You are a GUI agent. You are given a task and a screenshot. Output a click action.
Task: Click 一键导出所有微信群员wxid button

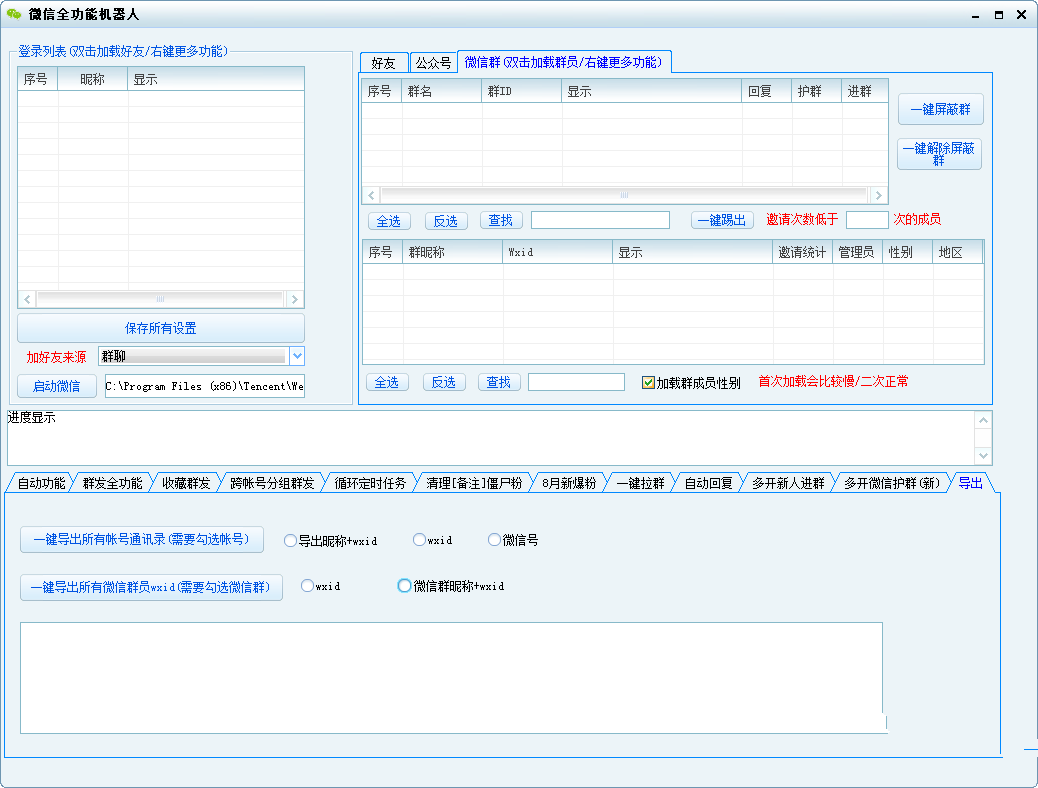pos(151,587)
